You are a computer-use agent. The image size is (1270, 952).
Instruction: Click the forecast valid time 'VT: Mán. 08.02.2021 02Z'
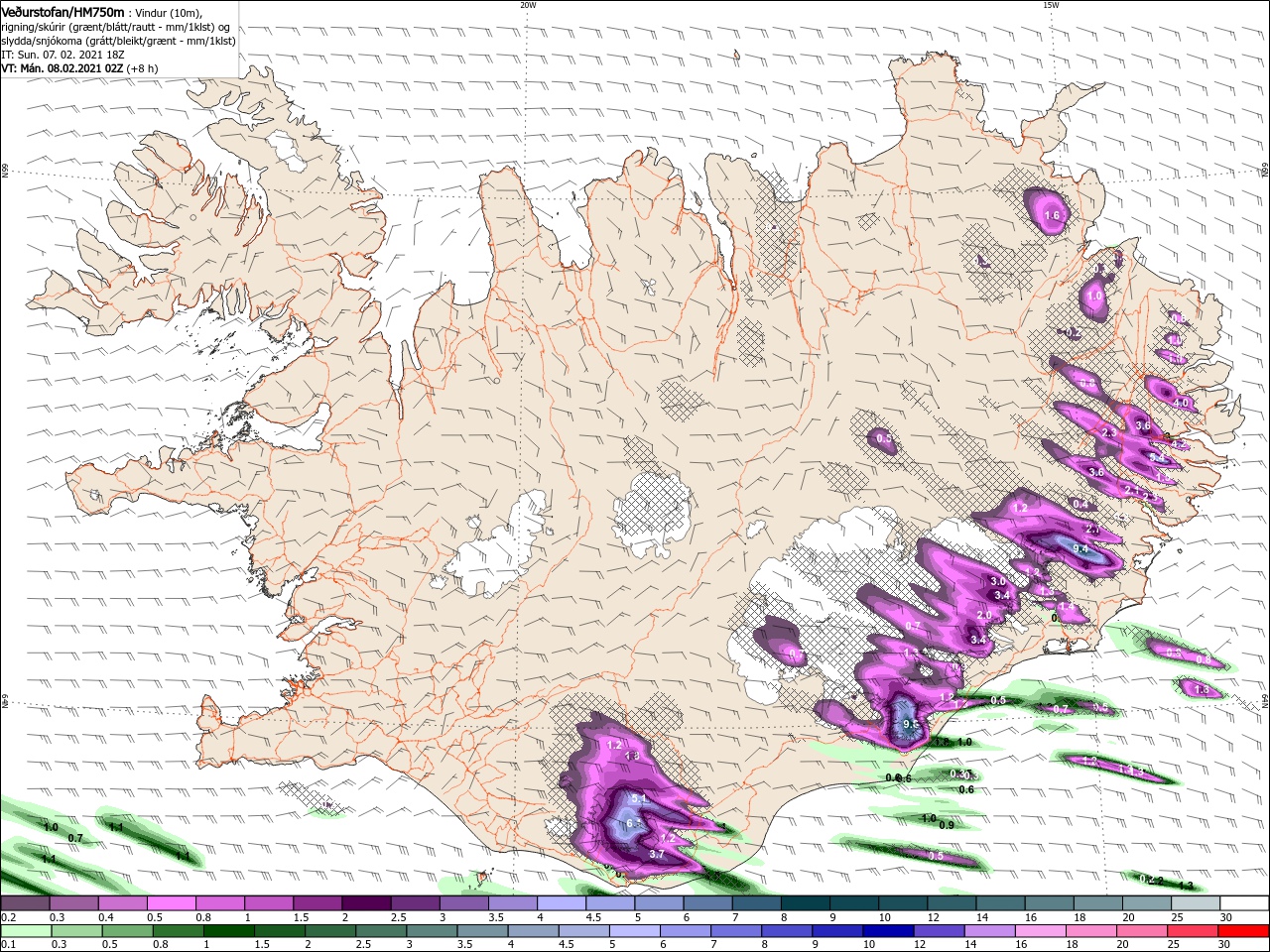click(x=62, y=68)
